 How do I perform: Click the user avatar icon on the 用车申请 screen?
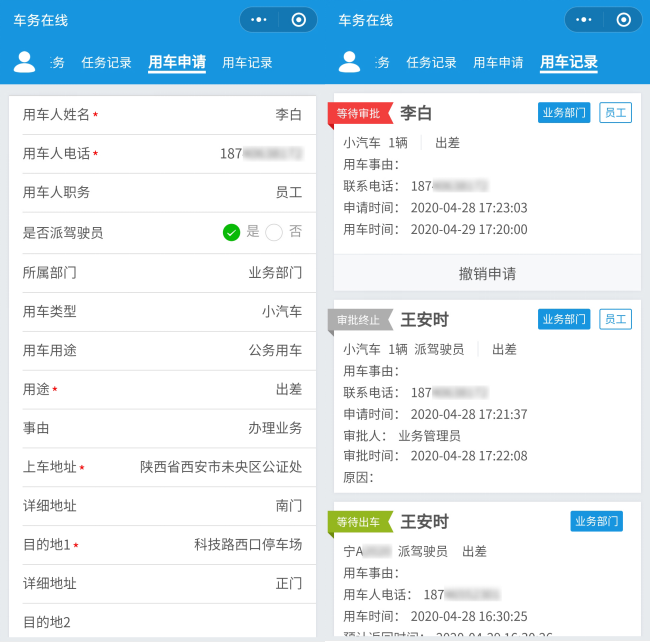click(x=24, y=62)
